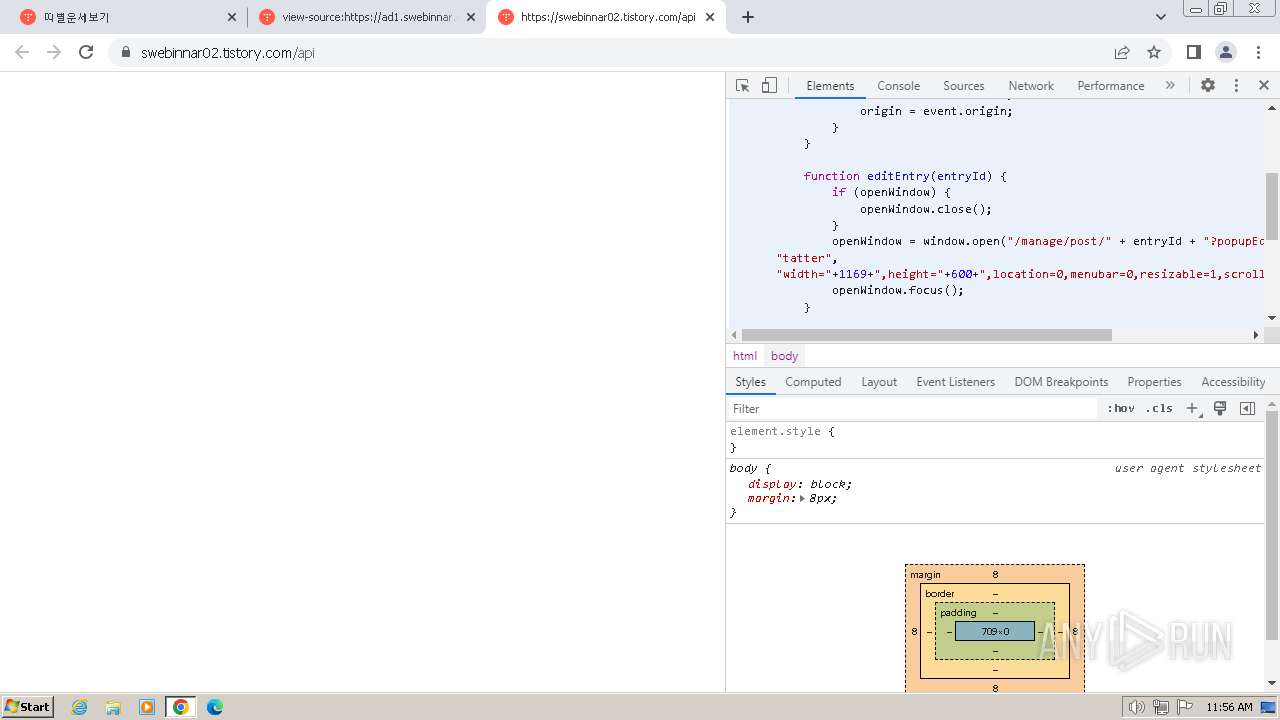Screen dimensions: 1280x720
Task: Open the DevTools three-dot customize menu
Action: (x=1236, y=86)
